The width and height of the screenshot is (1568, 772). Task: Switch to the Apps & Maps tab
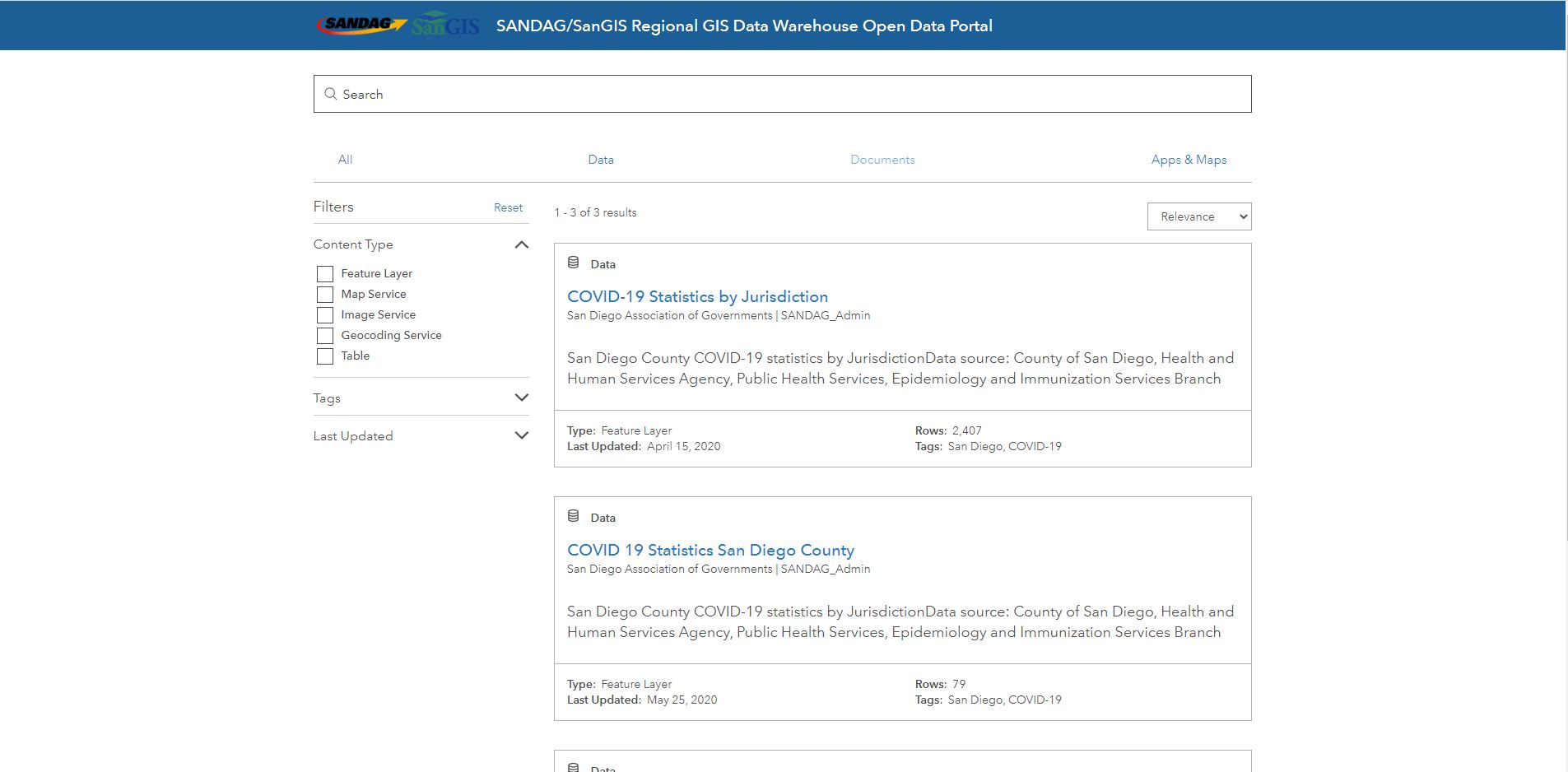(x=1189, y=160)
